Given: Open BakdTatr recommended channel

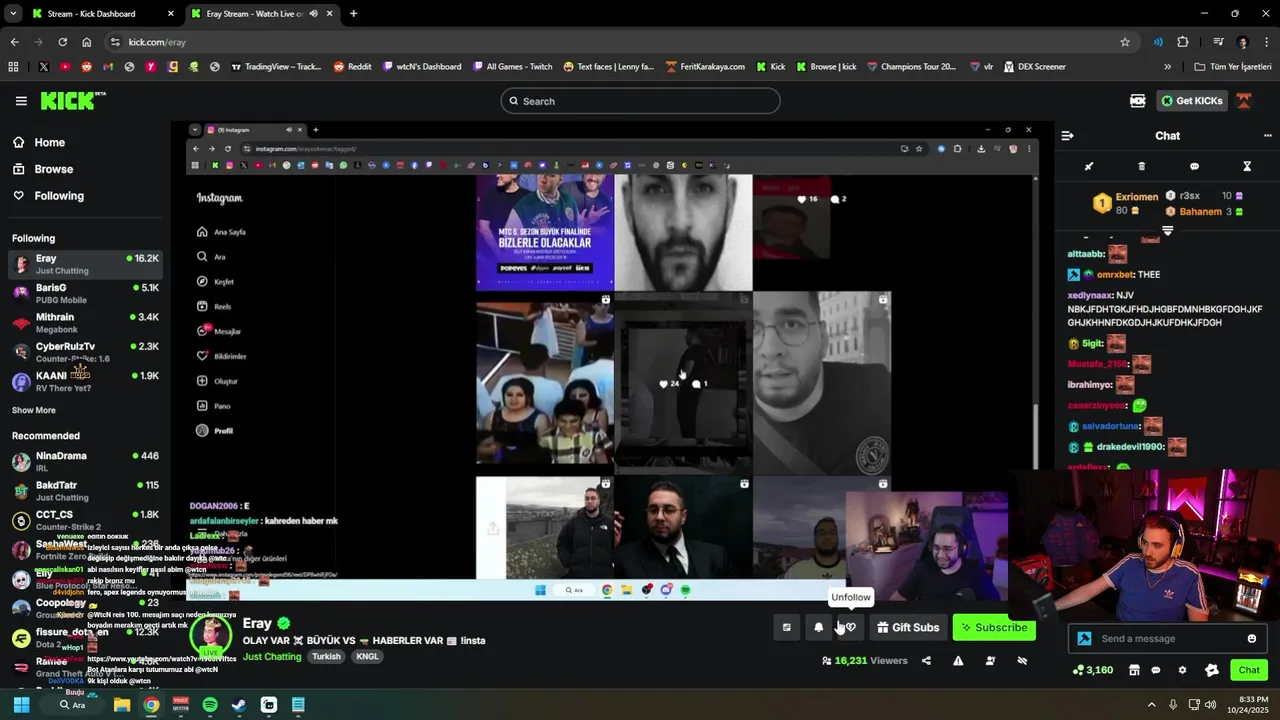Looking at the screenshot, I should (x=85, y=490).
